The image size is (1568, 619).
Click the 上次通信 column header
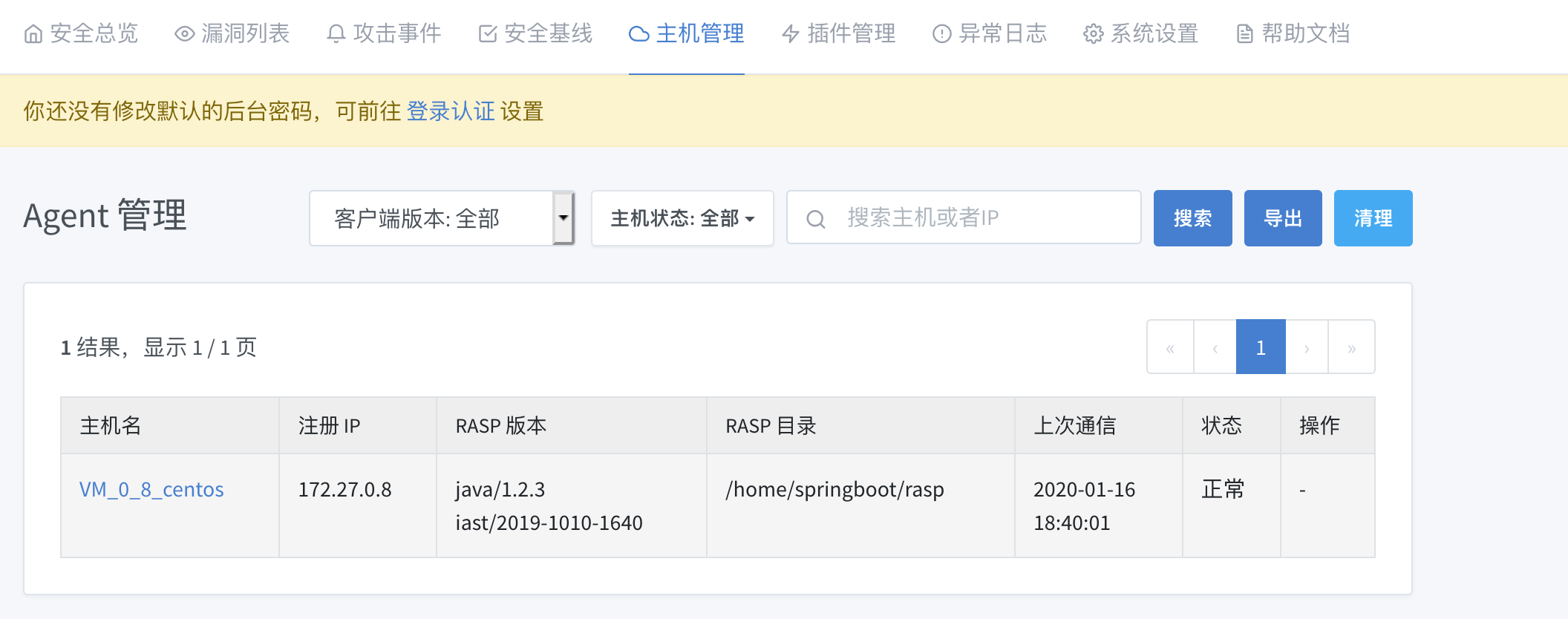(x=1099, y=425)
